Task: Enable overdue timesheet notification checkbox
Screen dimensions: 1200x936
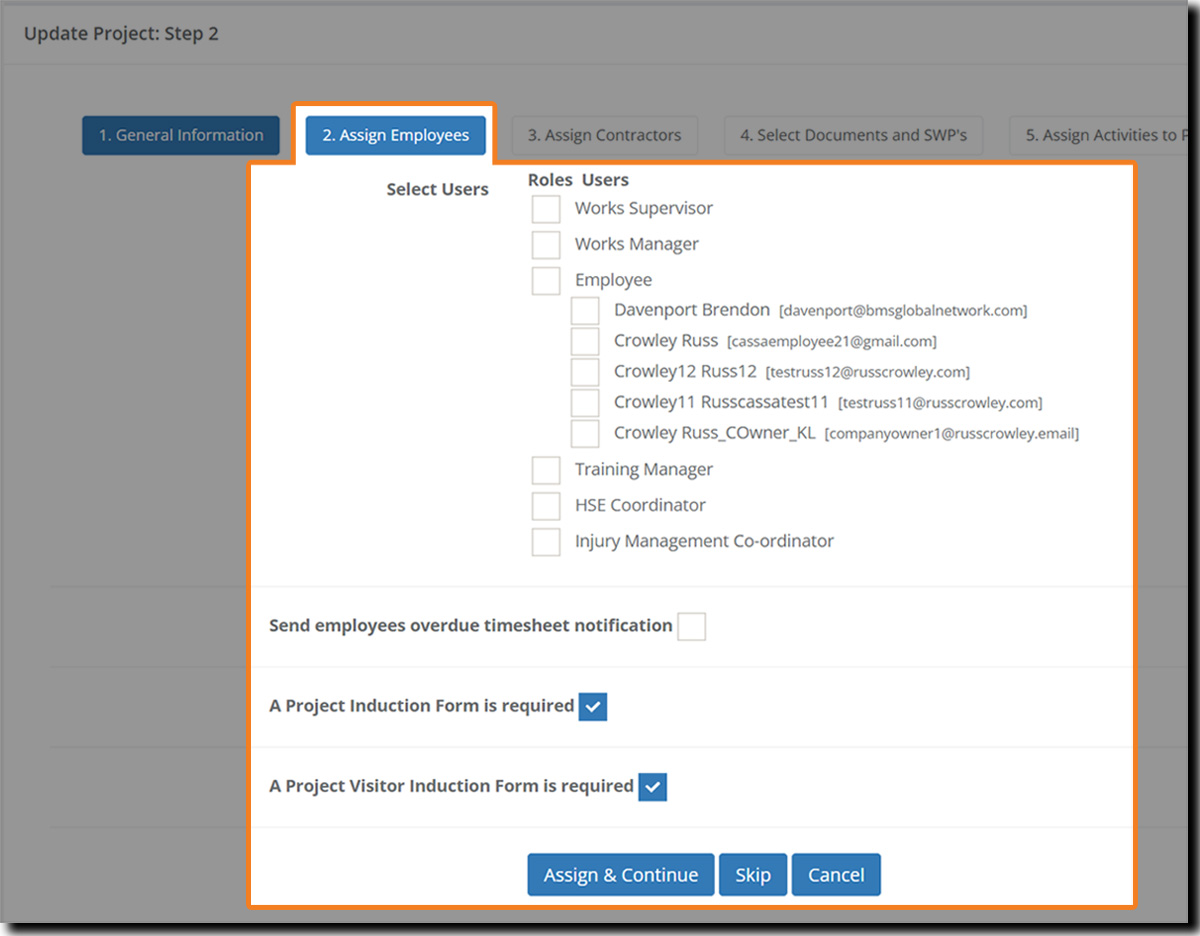Action: pos(692,627)
